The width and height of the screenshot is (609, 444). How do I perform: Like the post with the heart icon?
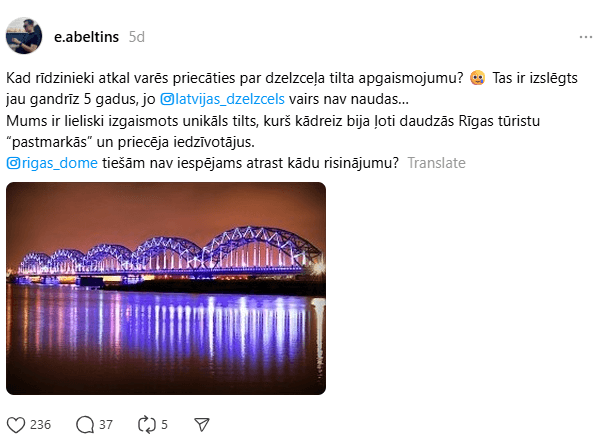pyautogui.click(x=16, y=425)
